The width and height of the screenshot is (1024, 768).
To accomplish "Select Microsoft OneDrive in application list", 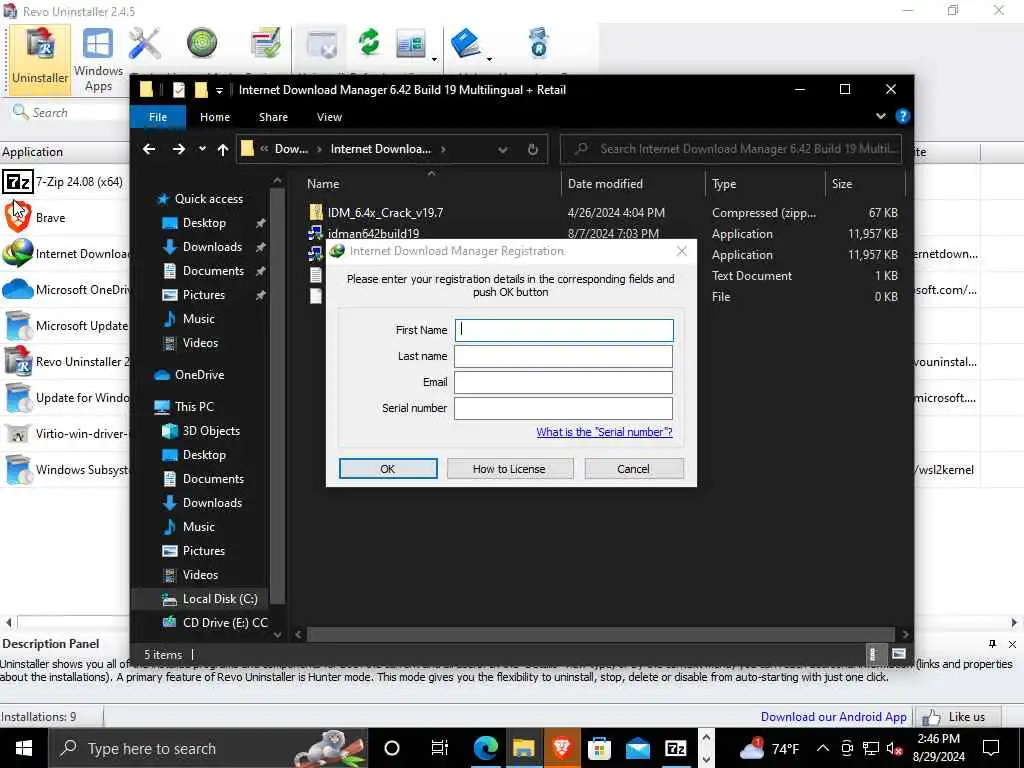I will pos(65,289).
